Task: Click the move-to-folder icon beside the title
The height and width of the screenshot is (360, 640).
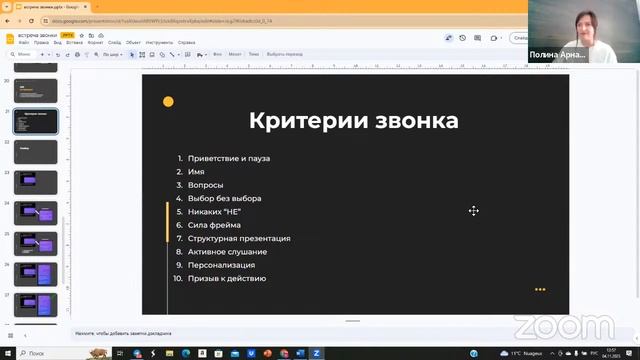Action: (91, 36)
